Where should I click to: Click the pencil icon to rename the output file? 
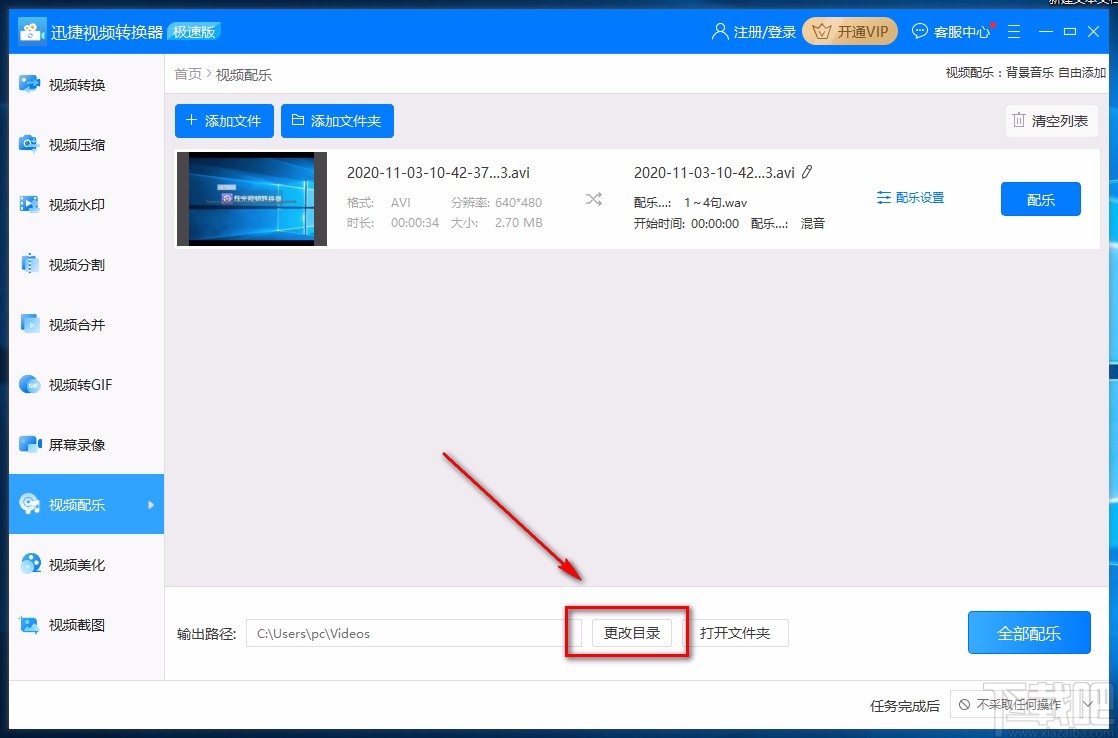tap(808, 172)
